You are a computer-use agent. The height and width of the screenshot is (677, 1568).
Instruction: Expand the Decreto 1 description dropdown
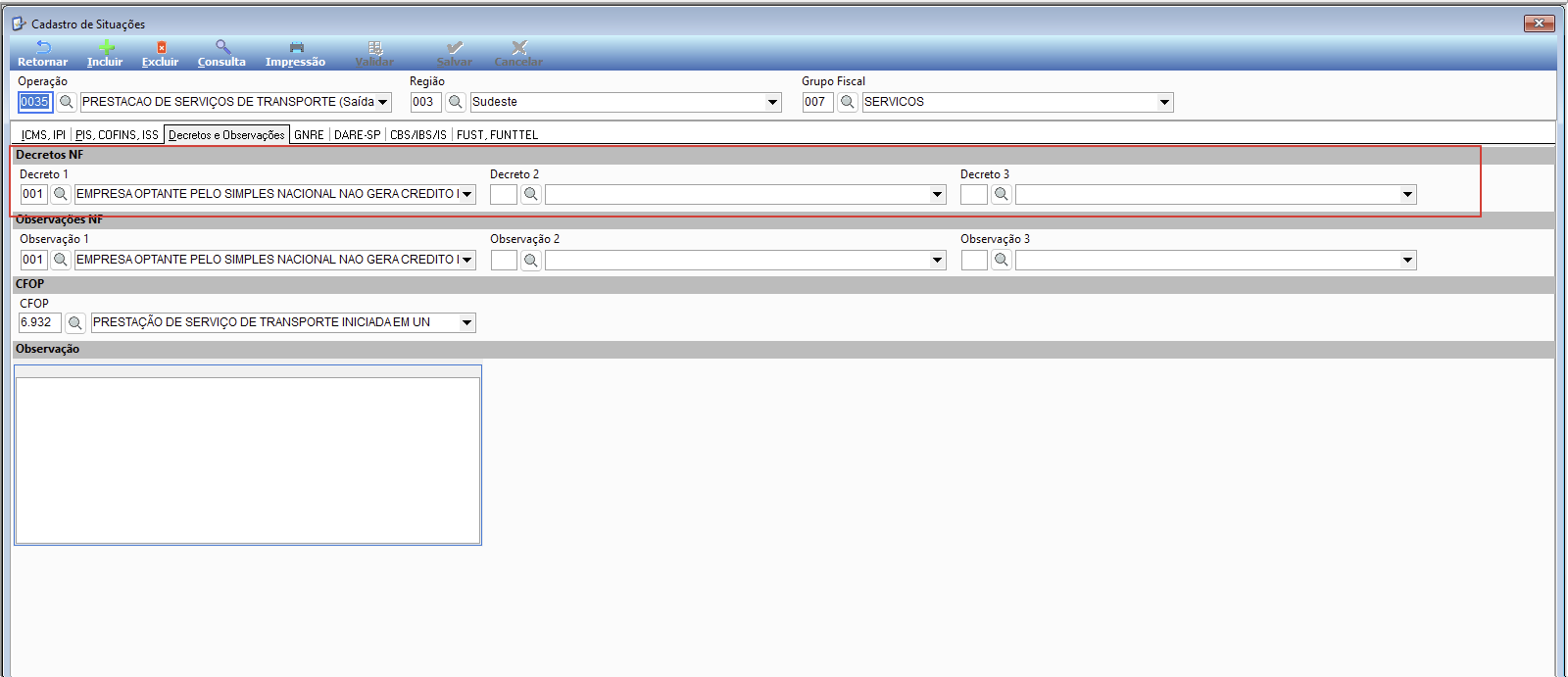point(467,194)
